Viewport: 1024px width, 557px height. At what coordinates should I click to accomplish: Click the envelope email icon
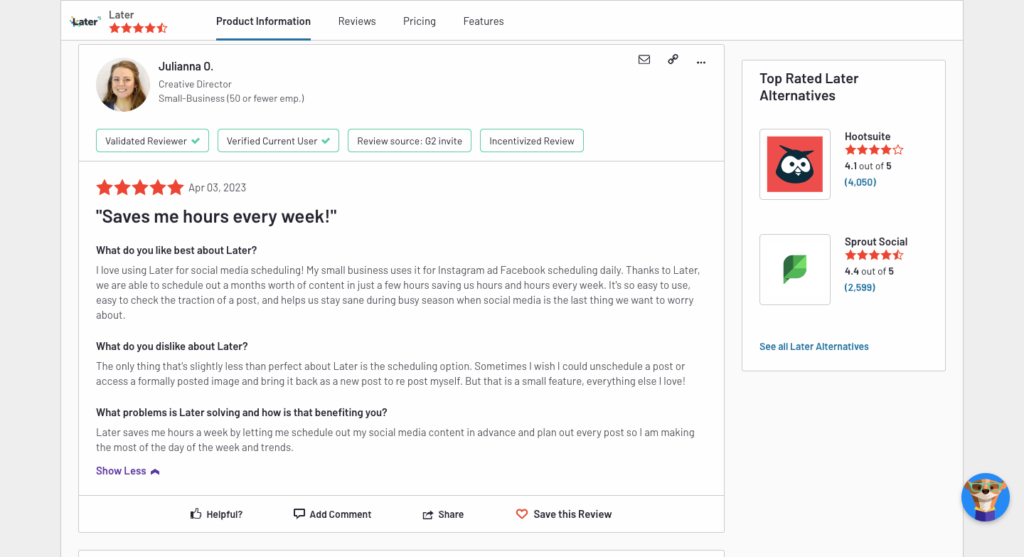(644, 59)
